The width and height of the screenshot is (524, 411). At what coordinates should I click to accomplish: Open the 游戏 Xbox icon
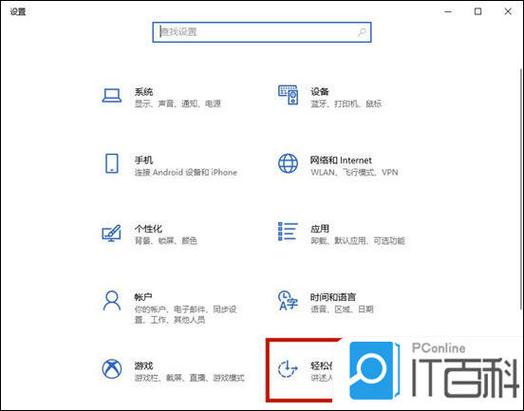[112, 369]
